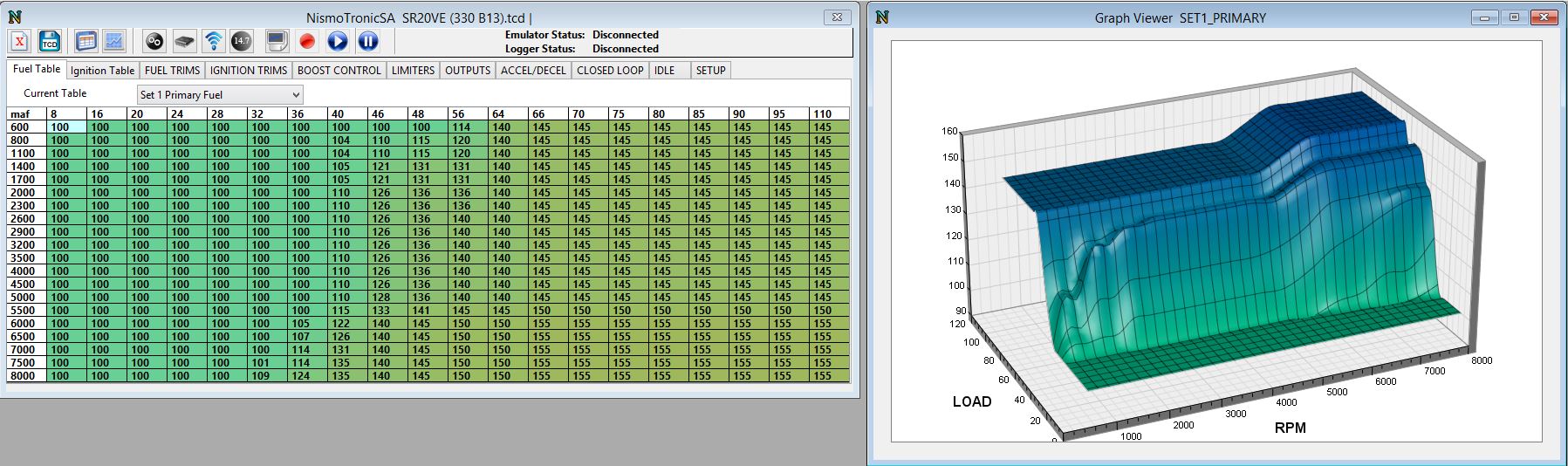Click NismoTronic N logo in main window

[14, 17]
